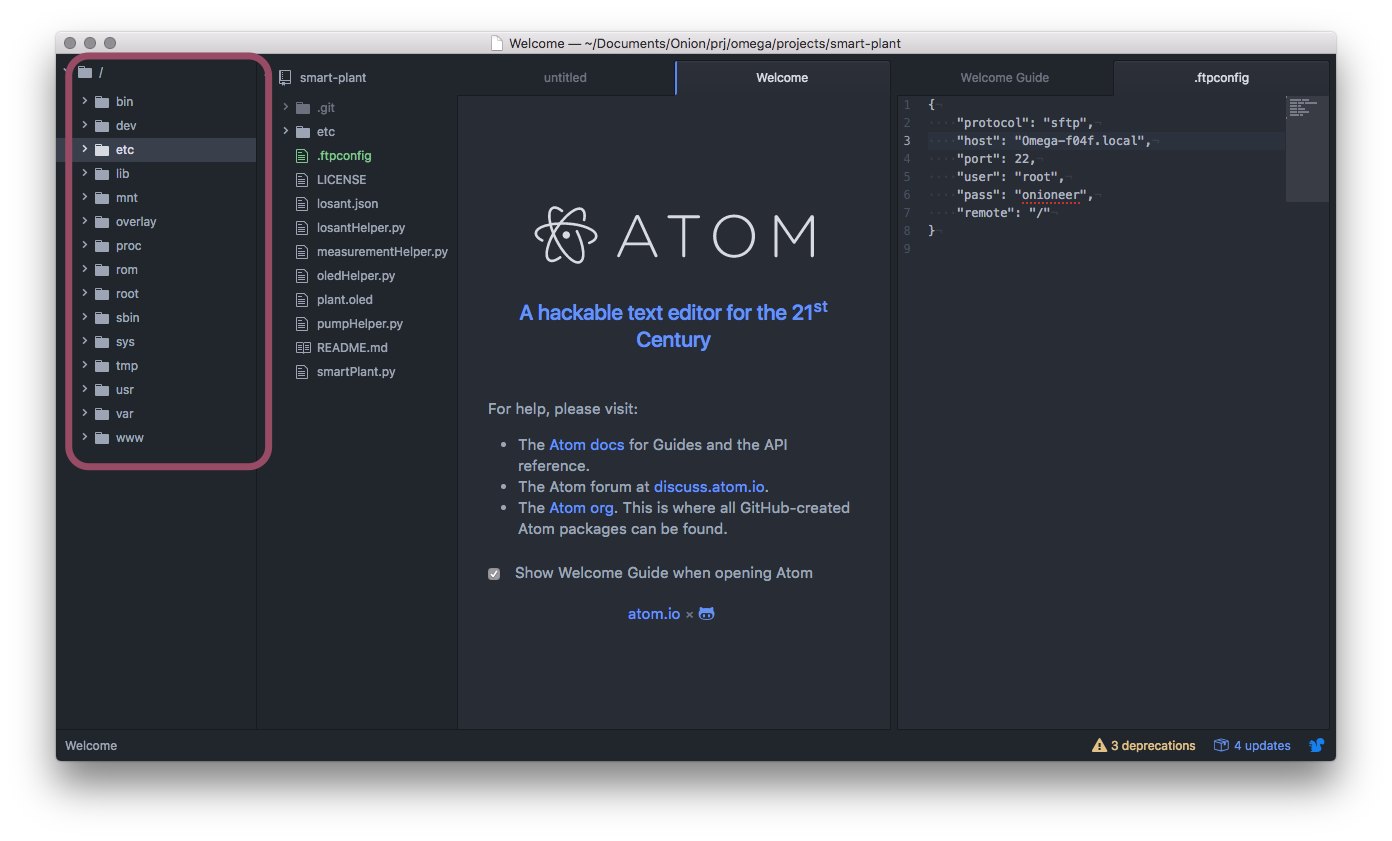This screenshot has height=841, width=1392.
Task: Expand the sbin folder chevron
Action: pyautogui.click(x=85, y=318)
